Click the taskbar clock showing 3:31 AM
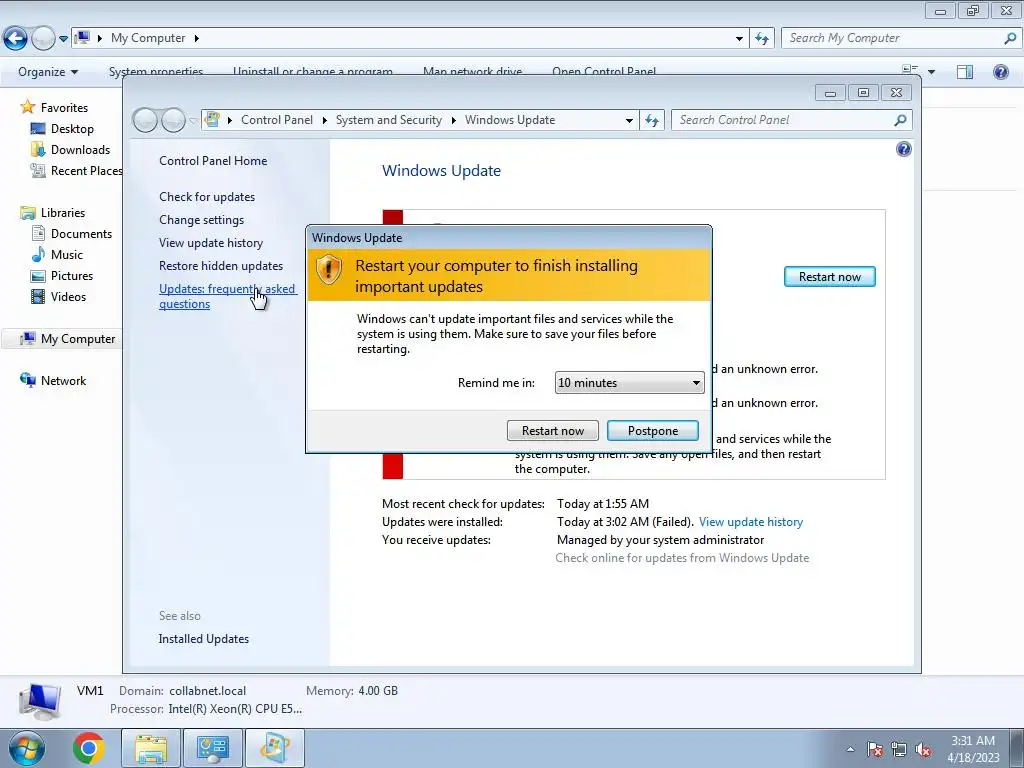This screenshot has width=1024, height=768. tap(973, 749)
